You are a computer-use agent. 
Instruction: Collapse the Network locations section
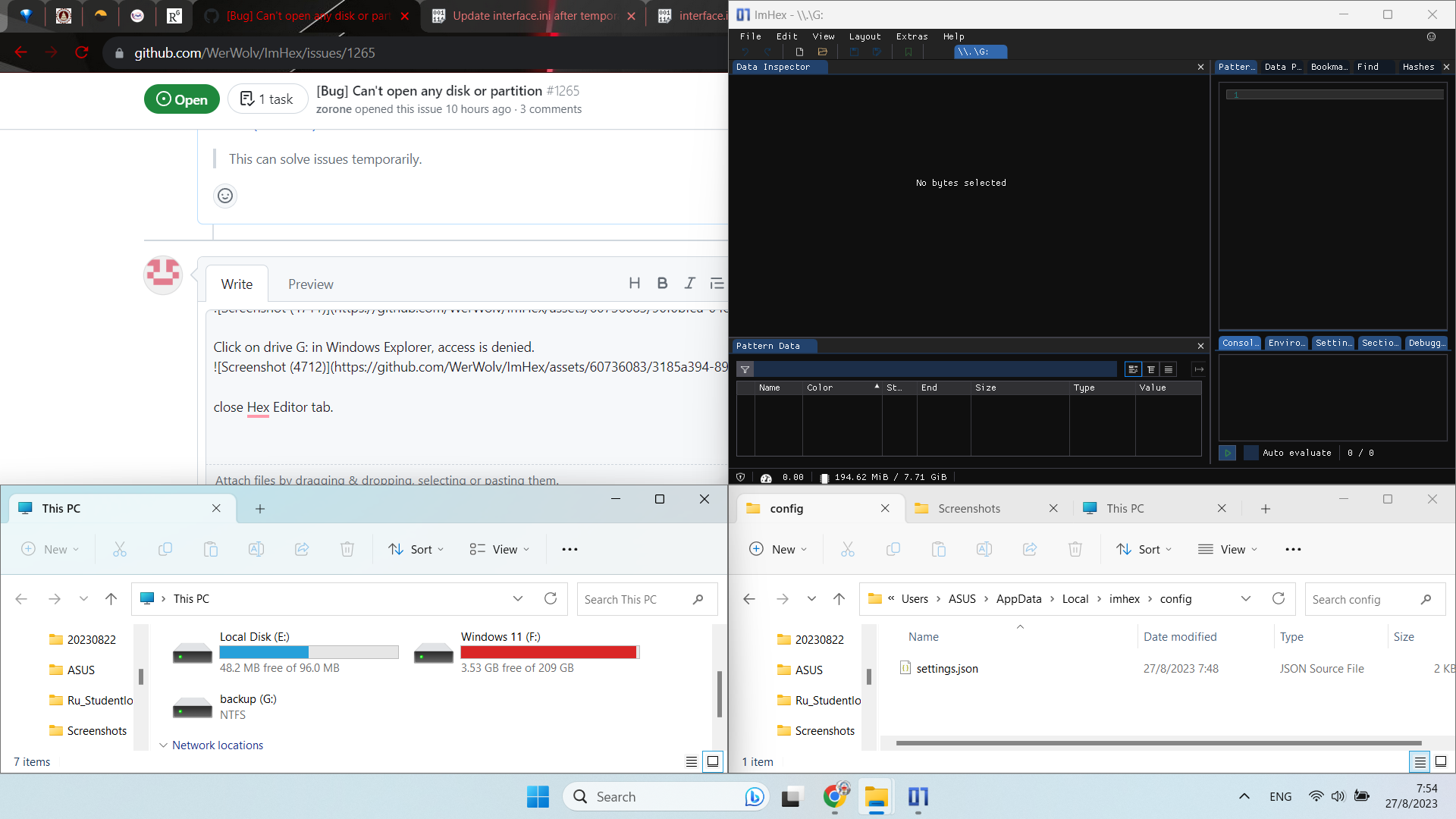tap(164, 745)
